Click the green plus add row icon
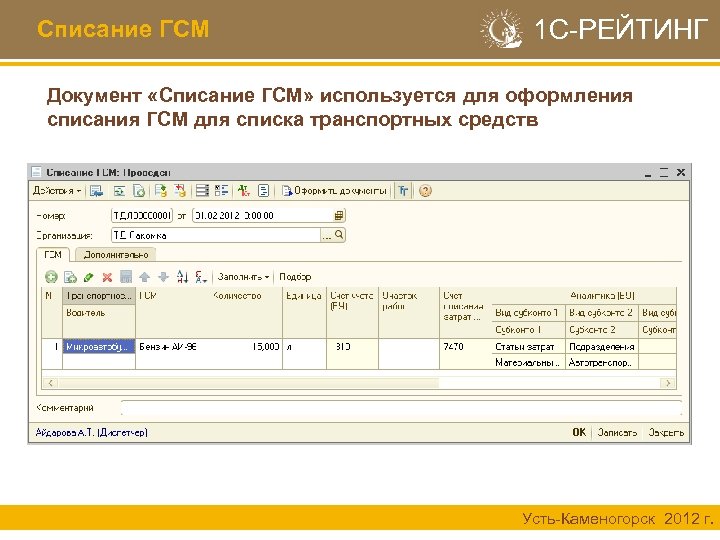Image resolution: width=720 pixels, height=540 pixels. click(x=51, y=277)
